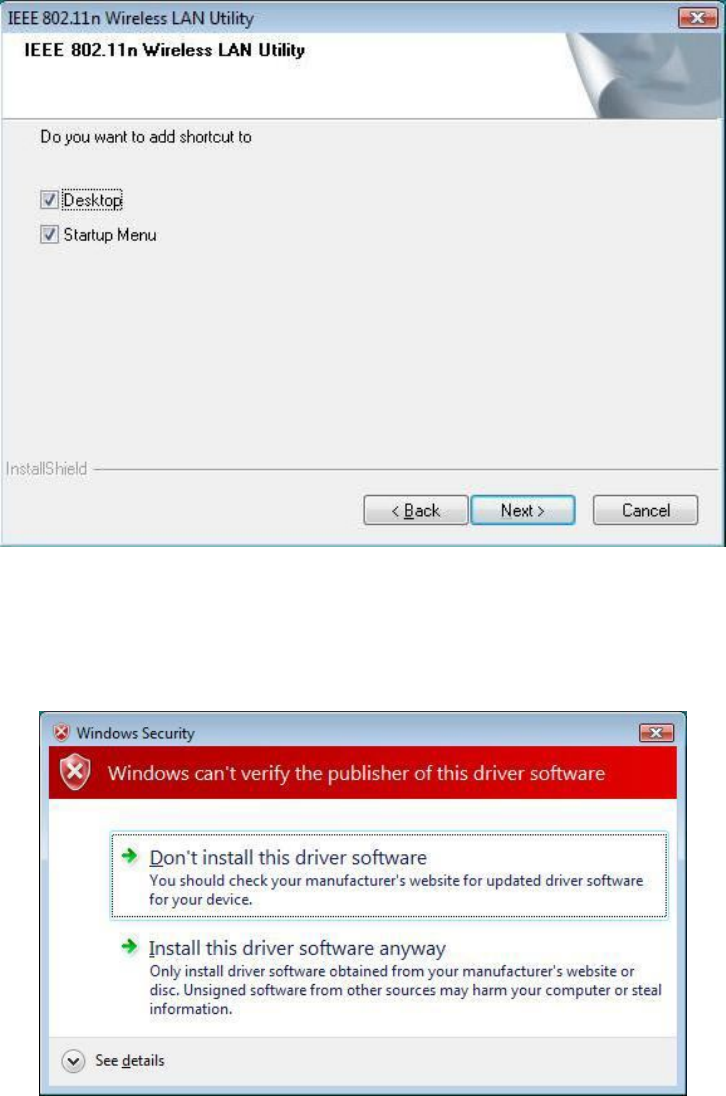Click the large shield warning icon
The width and height of the screenshot is (726, 1096).
click(75, 772)
